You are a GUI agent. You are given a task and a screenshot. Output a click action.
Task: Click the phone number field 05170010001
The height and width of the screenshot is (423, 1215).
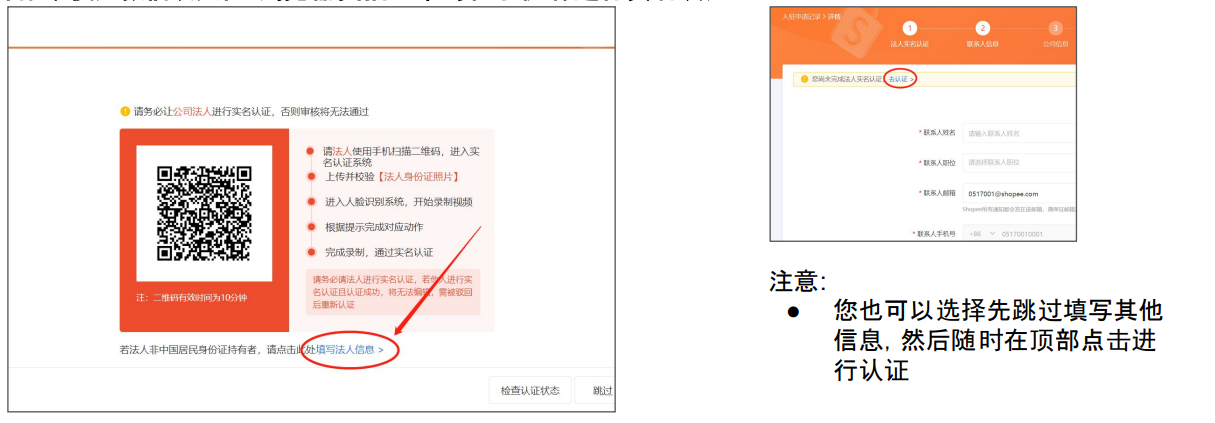(1038, 234)
